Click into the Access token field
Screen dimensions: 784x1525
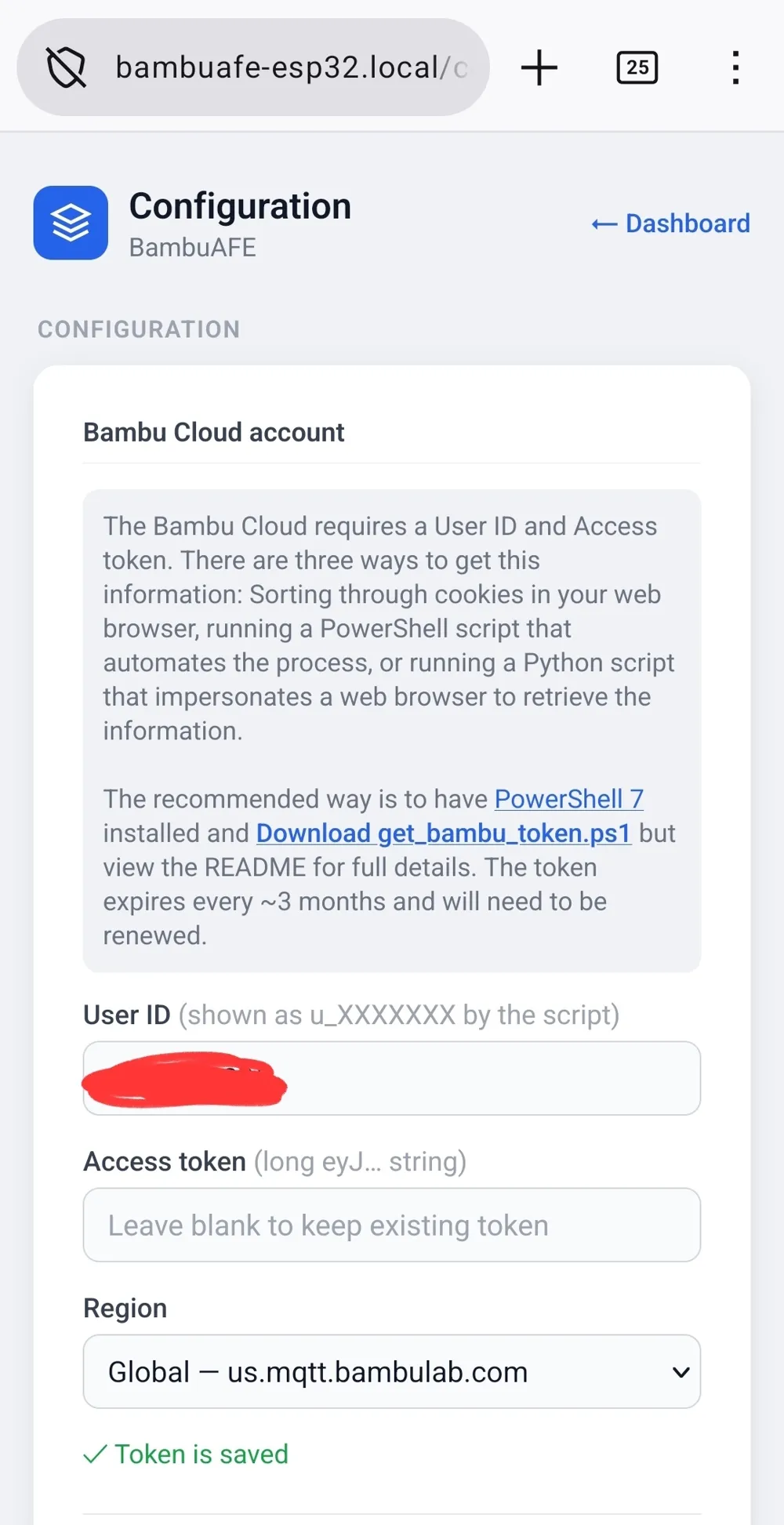coord(392,1225)
